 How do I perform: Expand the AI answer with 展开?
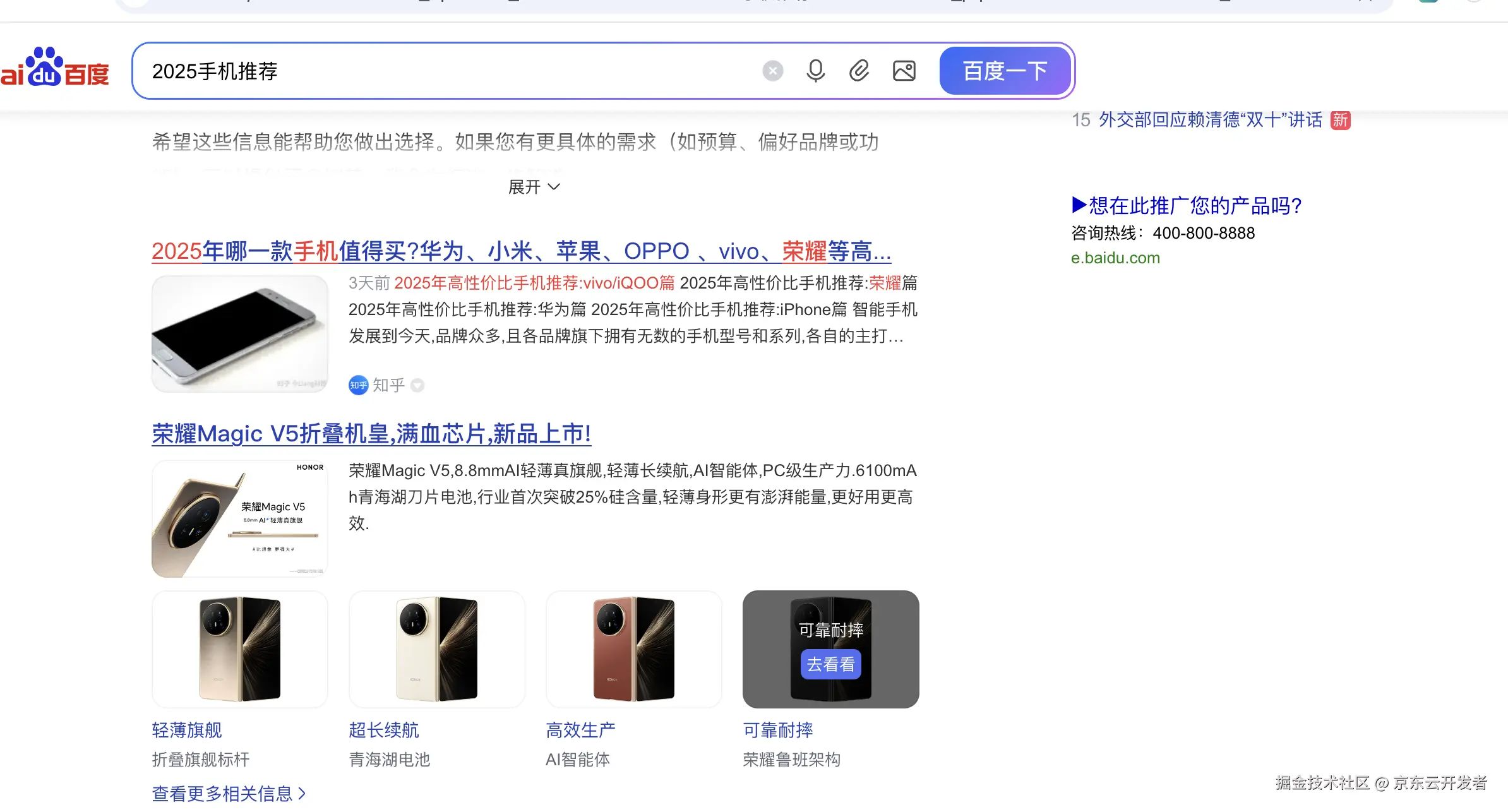coord(534,187)
